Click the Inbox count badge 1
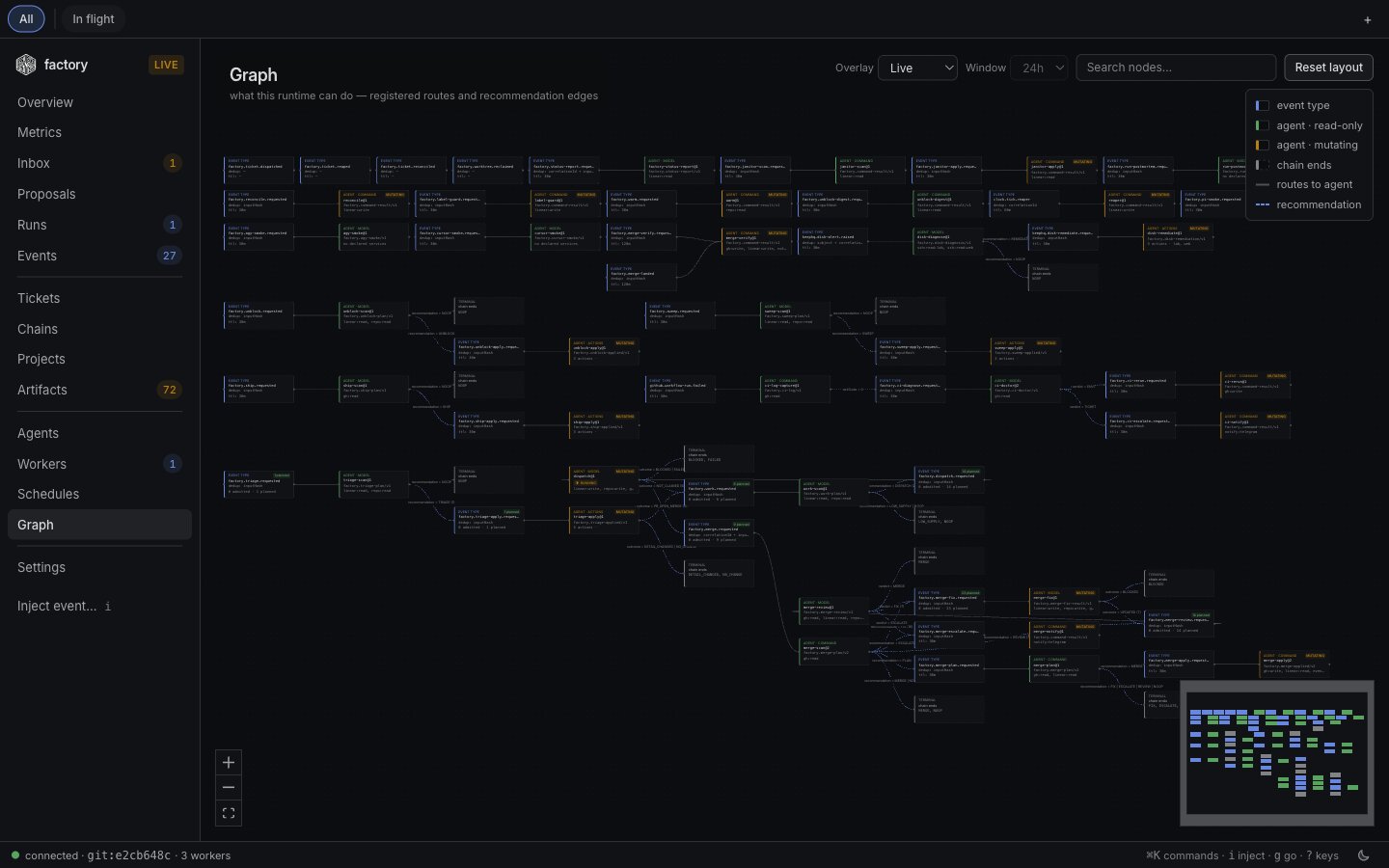1389x868 pixels. [173, 163]
